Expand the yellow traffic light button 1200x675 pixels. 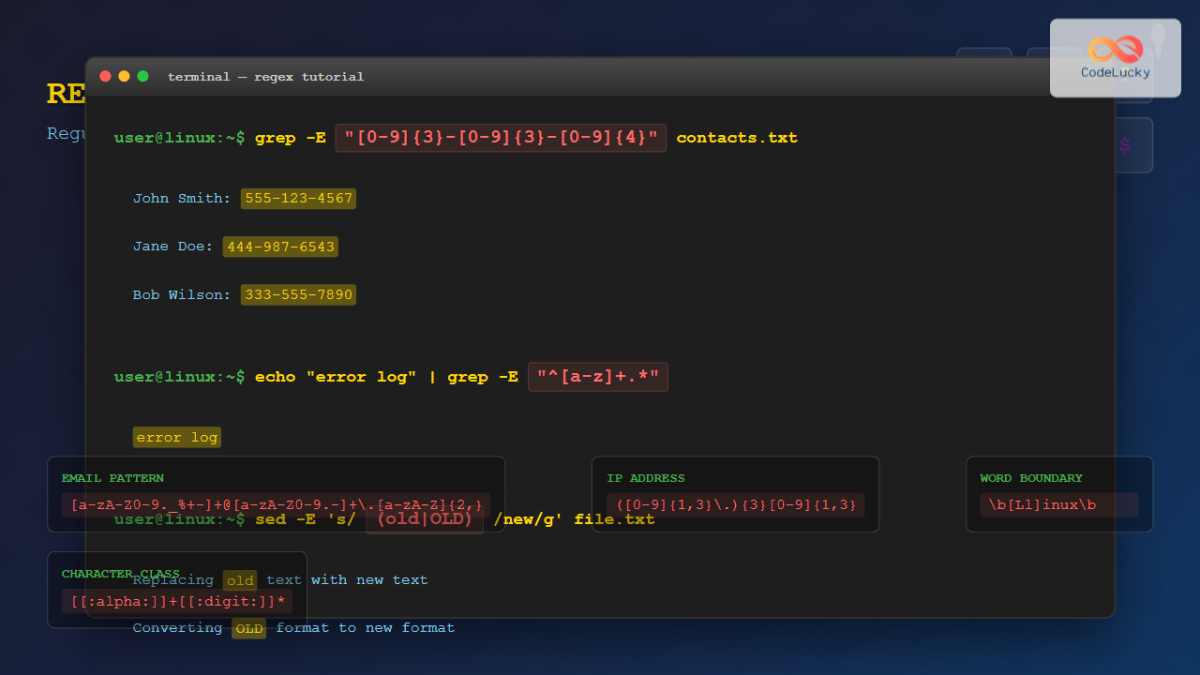123,75
